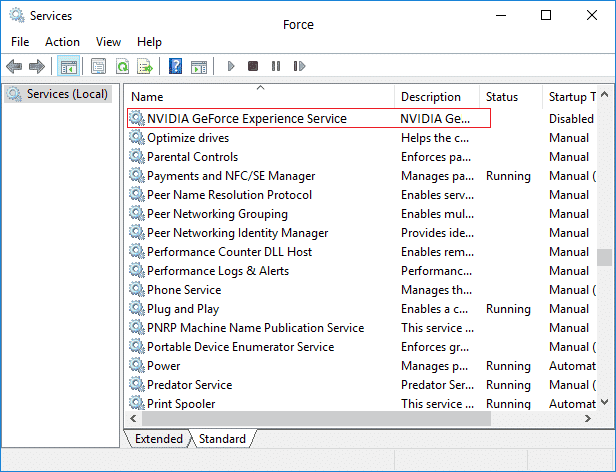
Task: Click the Export List toolbar icon
Action: coord(145,67)
